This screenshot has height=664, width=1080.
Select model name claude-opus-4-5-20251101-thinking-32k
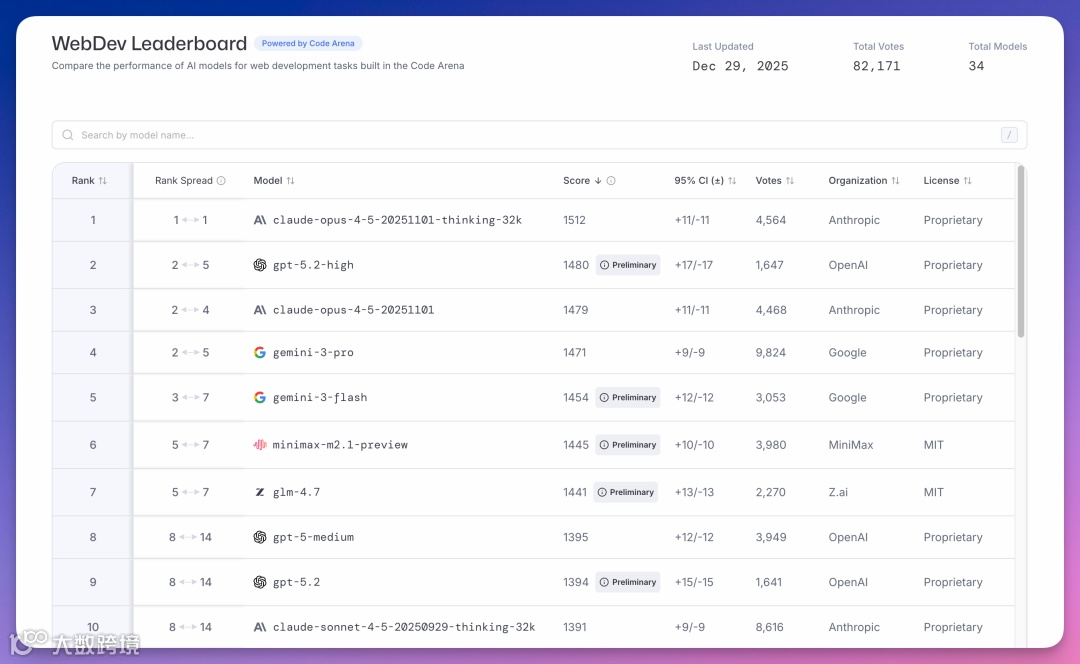pyautogui.click(x=397, y=220)
